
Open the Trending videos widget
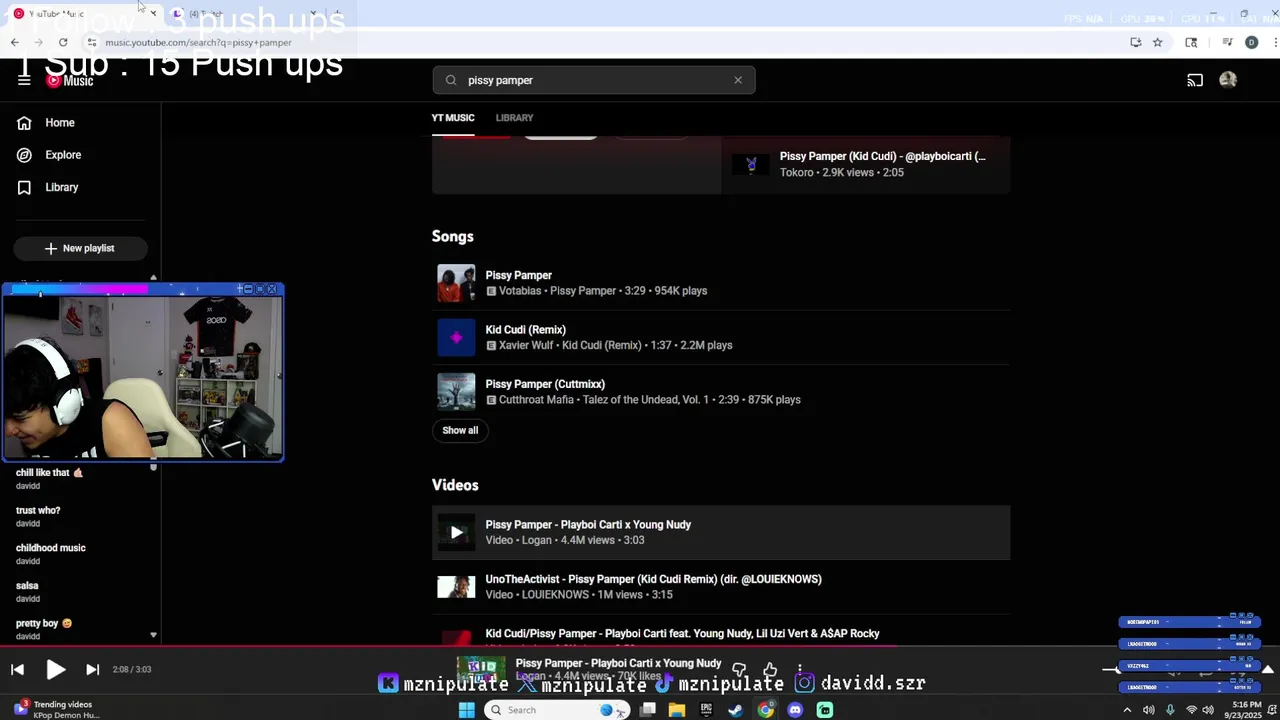click(x=55, y=710)
